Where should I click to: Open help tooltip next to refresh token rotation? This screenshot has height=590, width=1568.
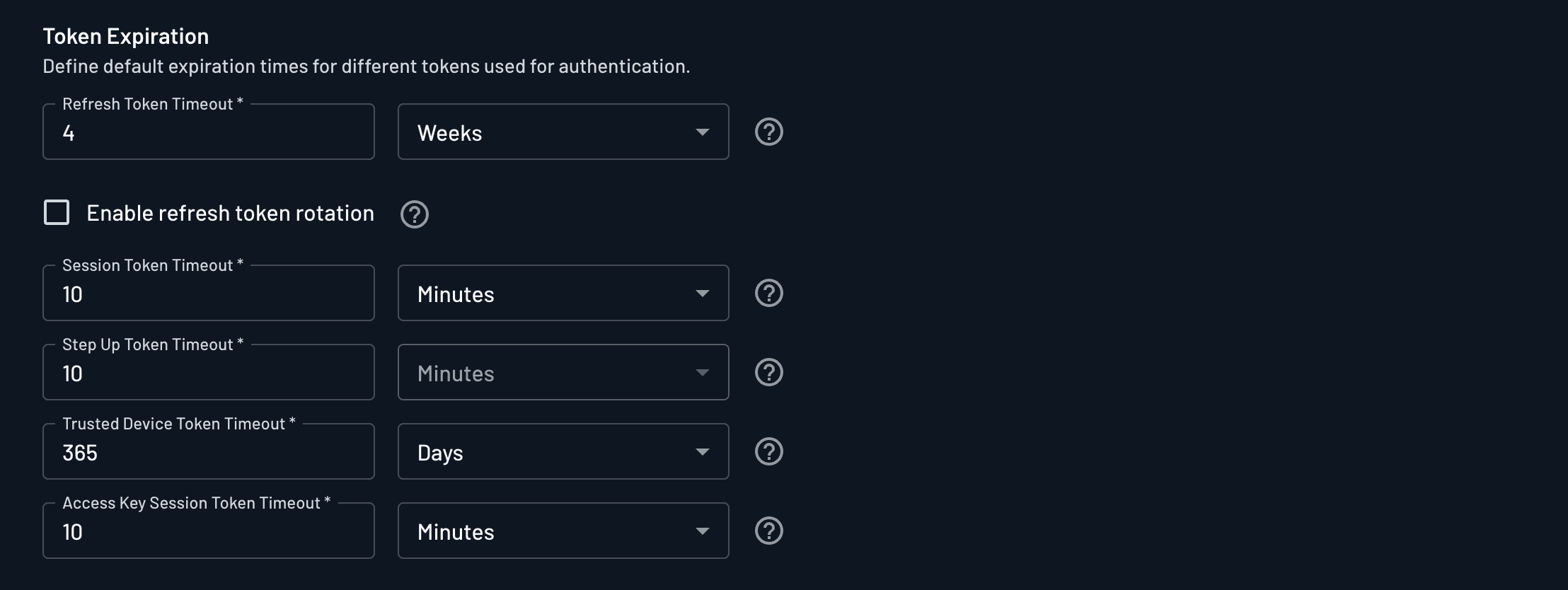(x=415, y=214)
